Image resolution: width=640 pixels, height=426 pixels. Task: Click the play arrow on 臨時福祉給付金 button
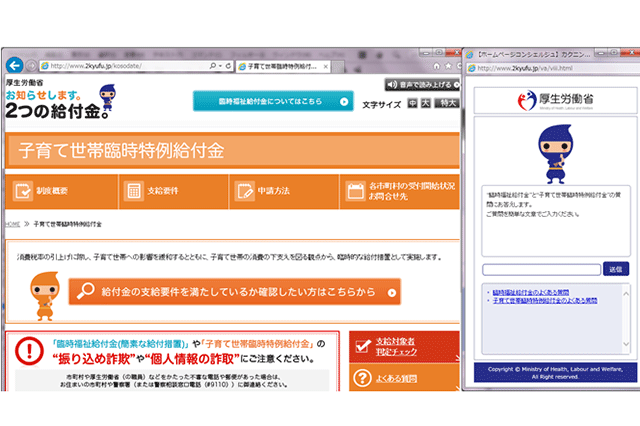(344, 102)
